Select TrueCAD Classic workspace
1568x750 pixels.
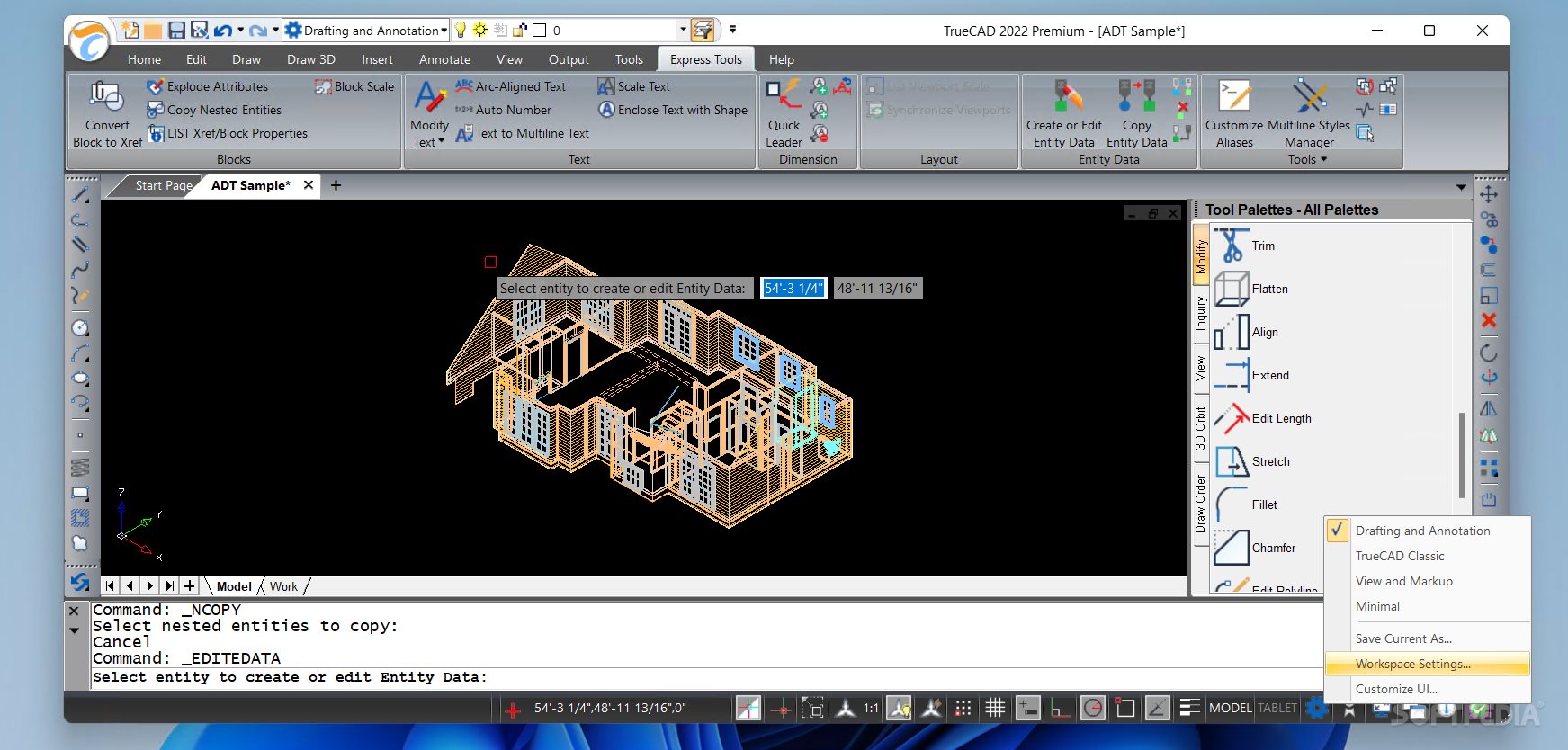(1428, 556)
